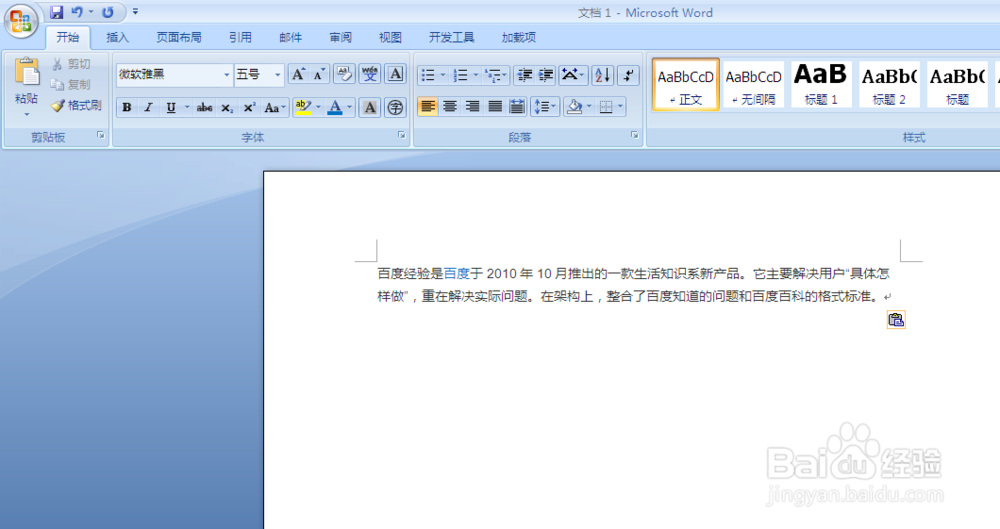The width and height of the screenshot is (1000, 529).
Task: Open the phonetic guide tool
Action: (x=370, y=75)
